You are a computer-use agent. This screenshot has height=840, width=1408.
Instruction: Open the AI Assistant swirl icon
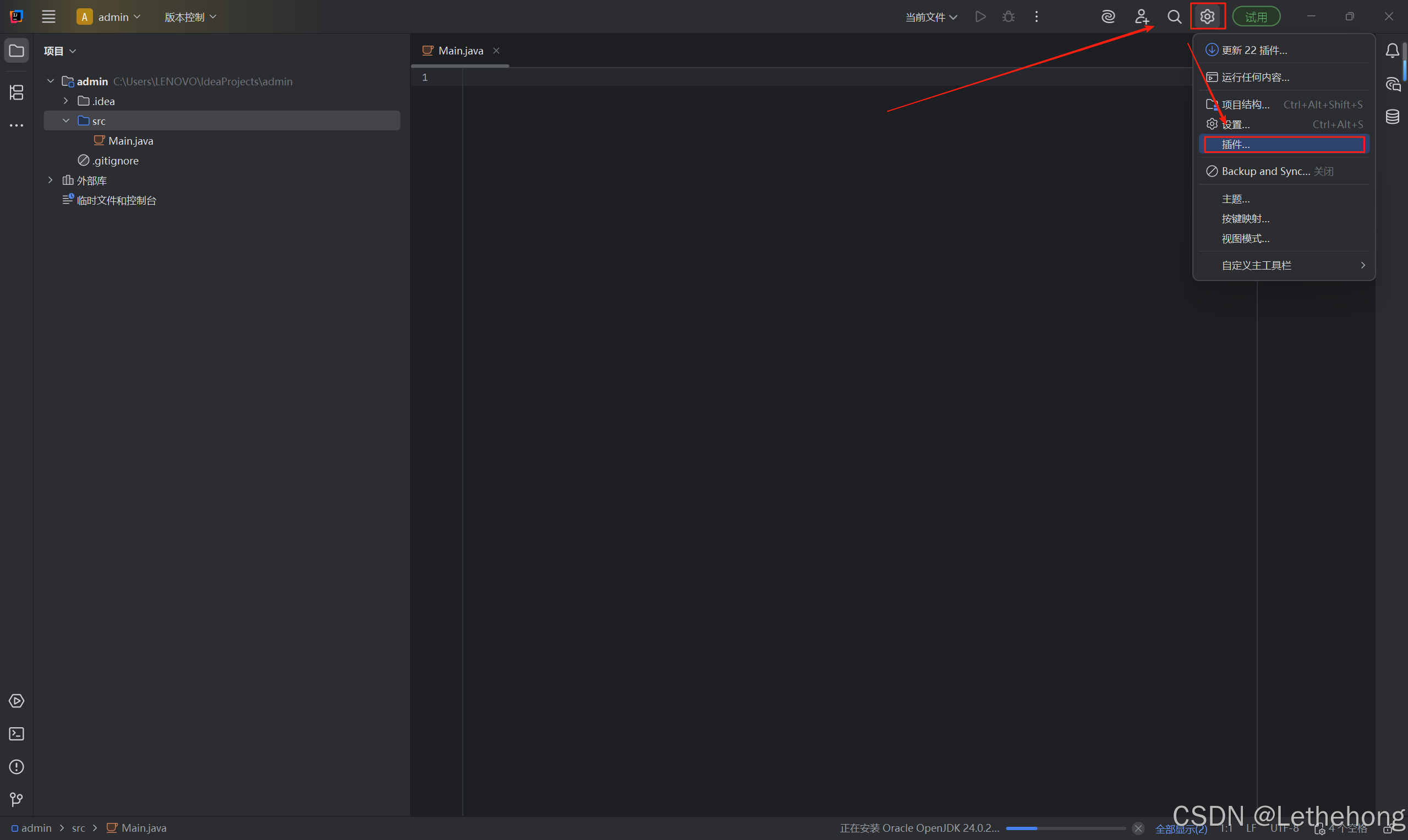(x=1108, y=17)
